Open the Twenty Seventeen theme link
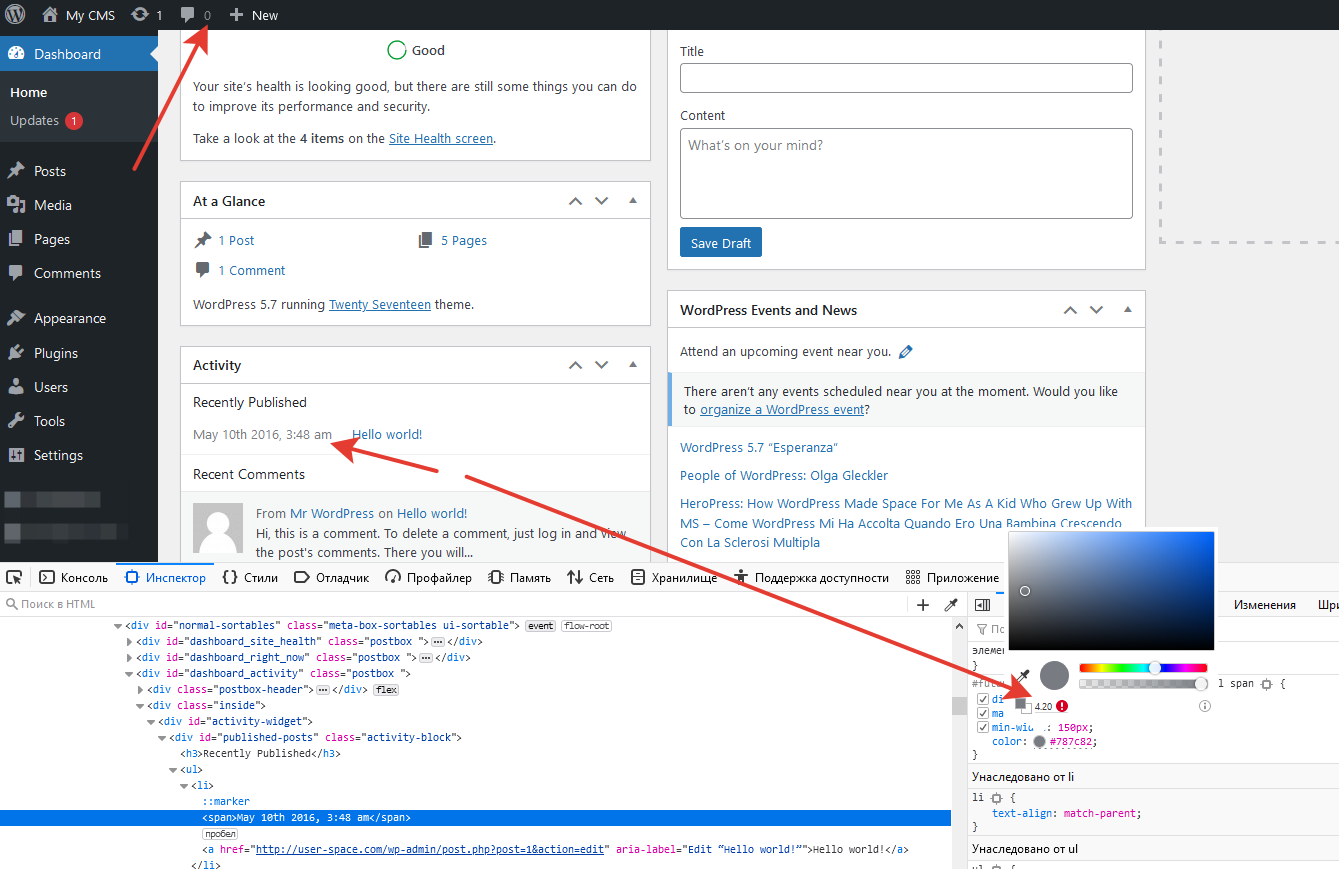The image size is (1339, 869). [380, 305]
